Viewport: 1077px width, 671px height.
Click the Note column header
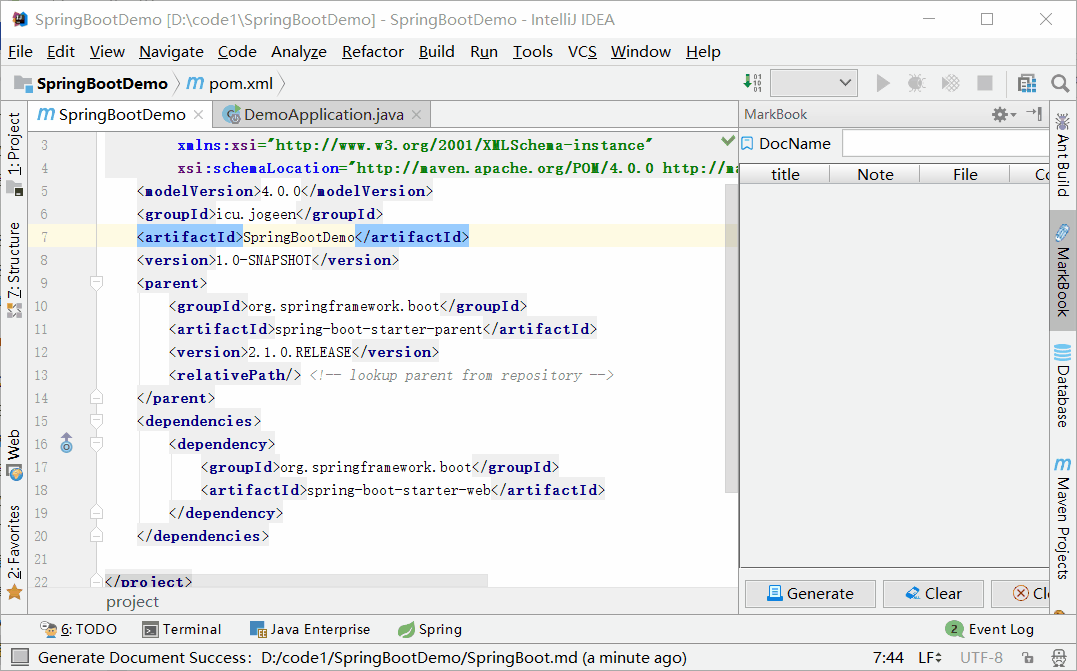pyautogui.click(x=875, y=174)
